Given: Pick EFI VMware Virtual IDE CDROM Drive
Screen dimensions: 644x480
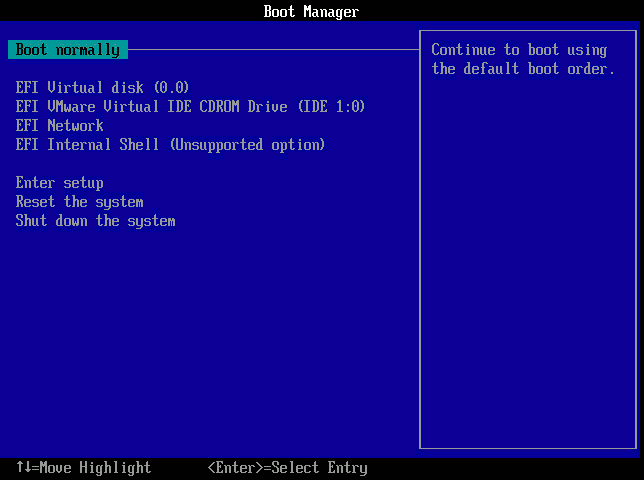Looking at the screenshot, I should [x=190, y=107].
